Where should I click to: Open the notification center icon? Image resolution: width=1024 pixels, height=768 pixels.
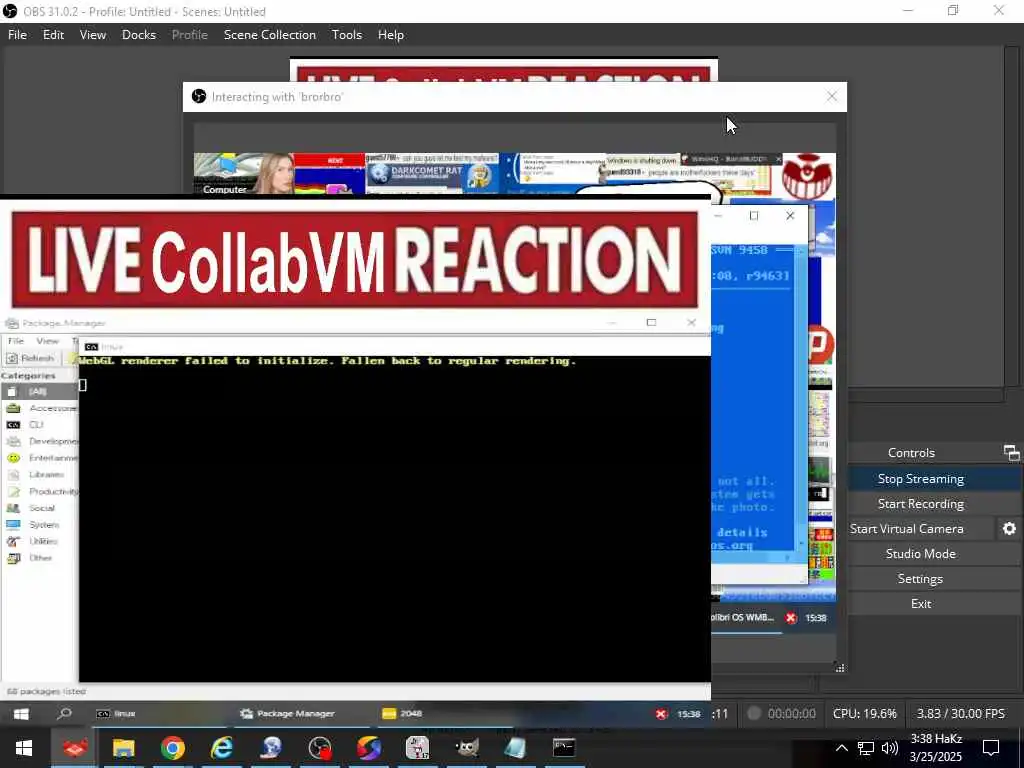[x=991, y=748]
